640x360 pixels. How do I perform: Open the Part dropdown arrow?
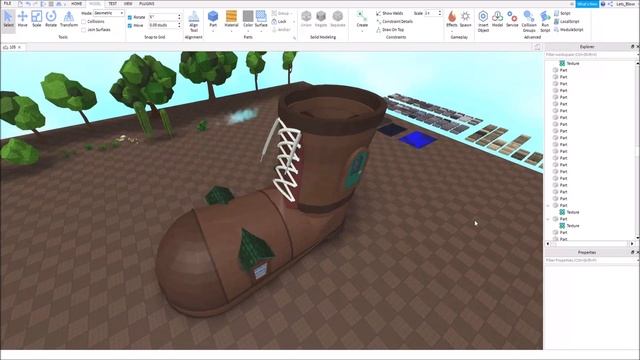click(213, 31)
